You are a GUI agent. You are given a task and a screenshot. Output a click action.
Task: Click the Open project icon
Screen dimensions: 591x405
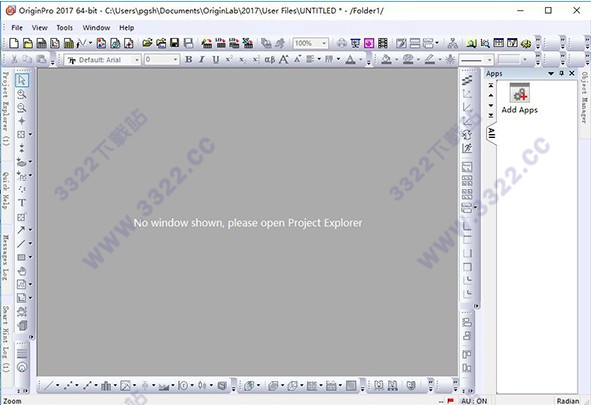tap(147, 43)
